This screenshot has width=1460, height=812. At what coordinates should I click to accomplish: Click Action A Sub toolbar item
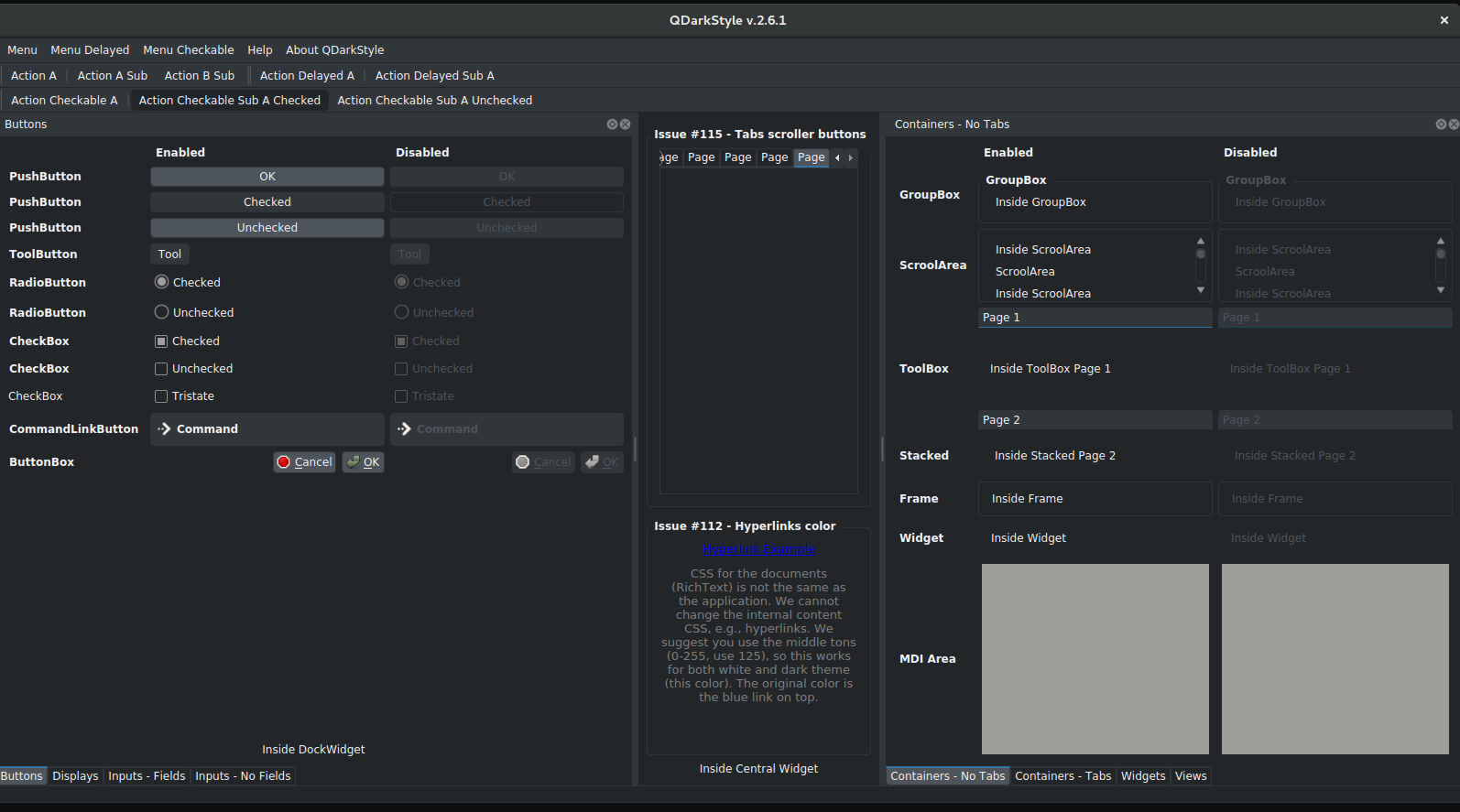(x=113, y=76)
